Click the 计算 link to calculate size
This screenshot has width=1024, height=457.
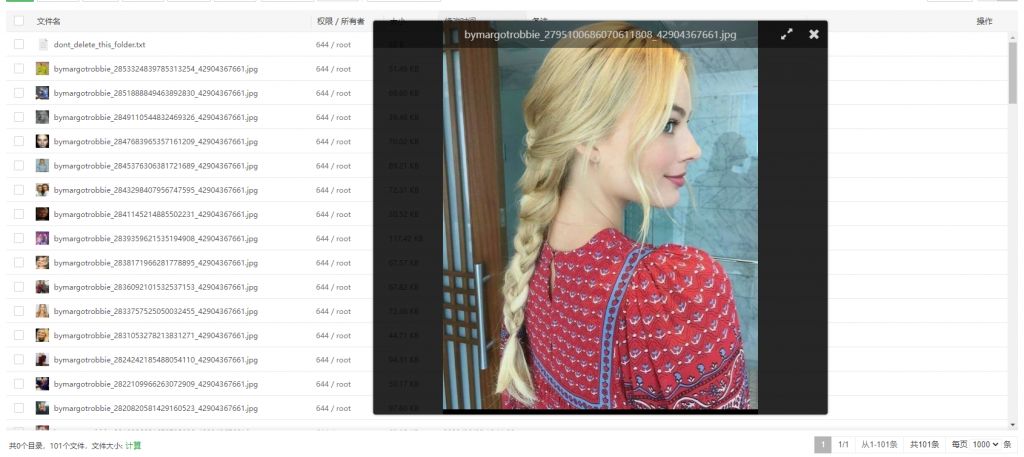pyautogui.click(x=133, y=446)
